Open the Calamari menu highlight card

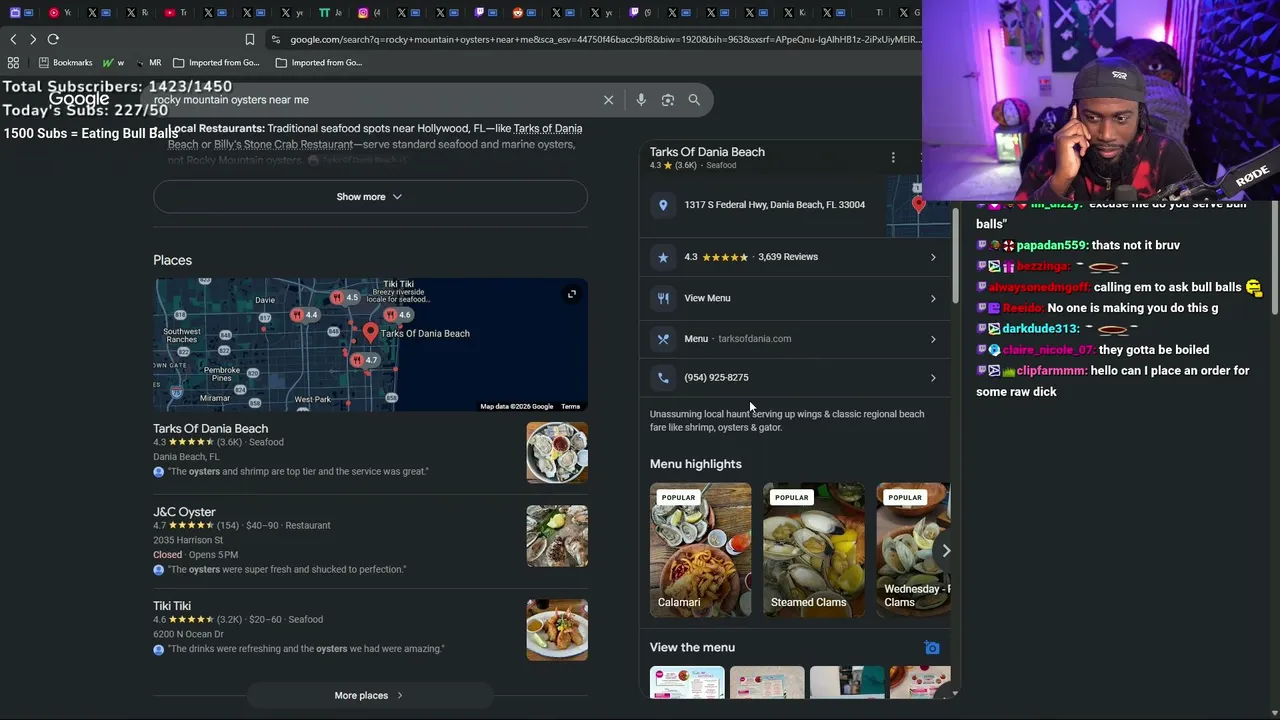pyautogui.click(x=700, y=550)
